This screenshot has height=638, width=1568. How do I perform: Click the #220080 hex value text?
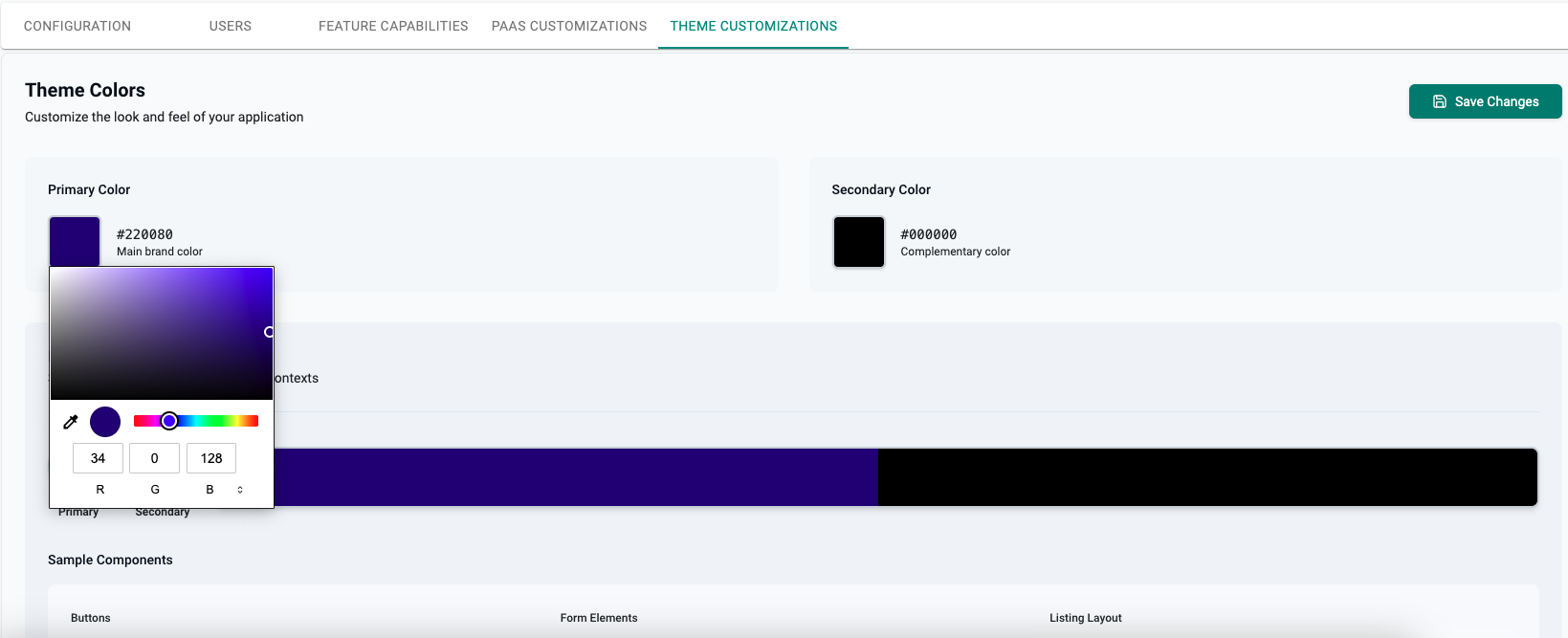coord(144,234)
